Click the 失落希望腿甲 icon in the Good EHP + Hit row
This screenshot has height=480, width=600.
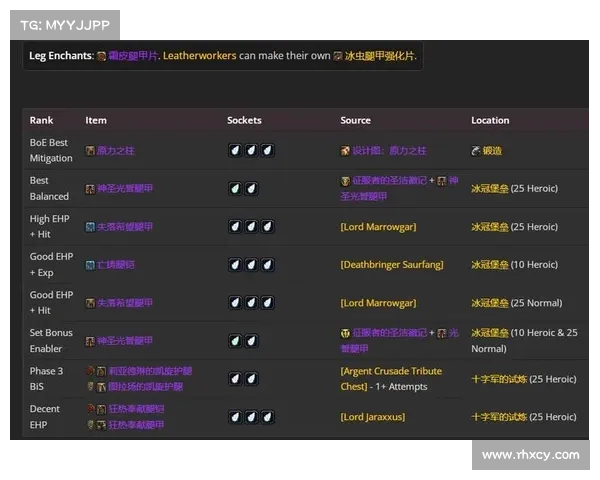[x=90, y=303]
